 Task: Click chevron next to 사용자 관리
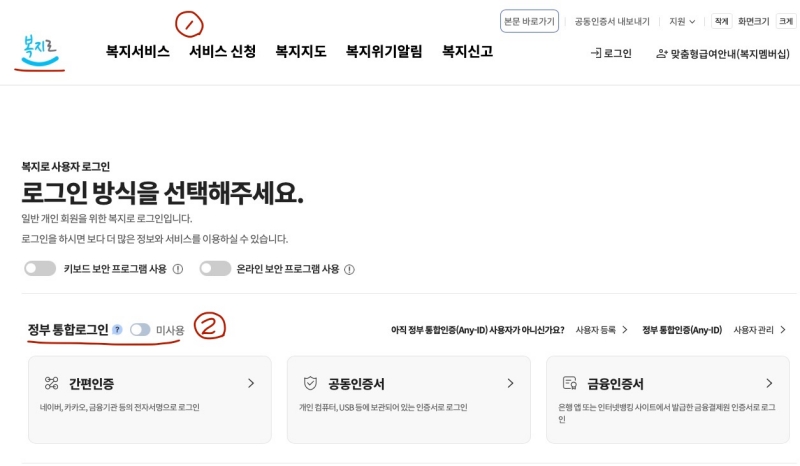point(783,330)
